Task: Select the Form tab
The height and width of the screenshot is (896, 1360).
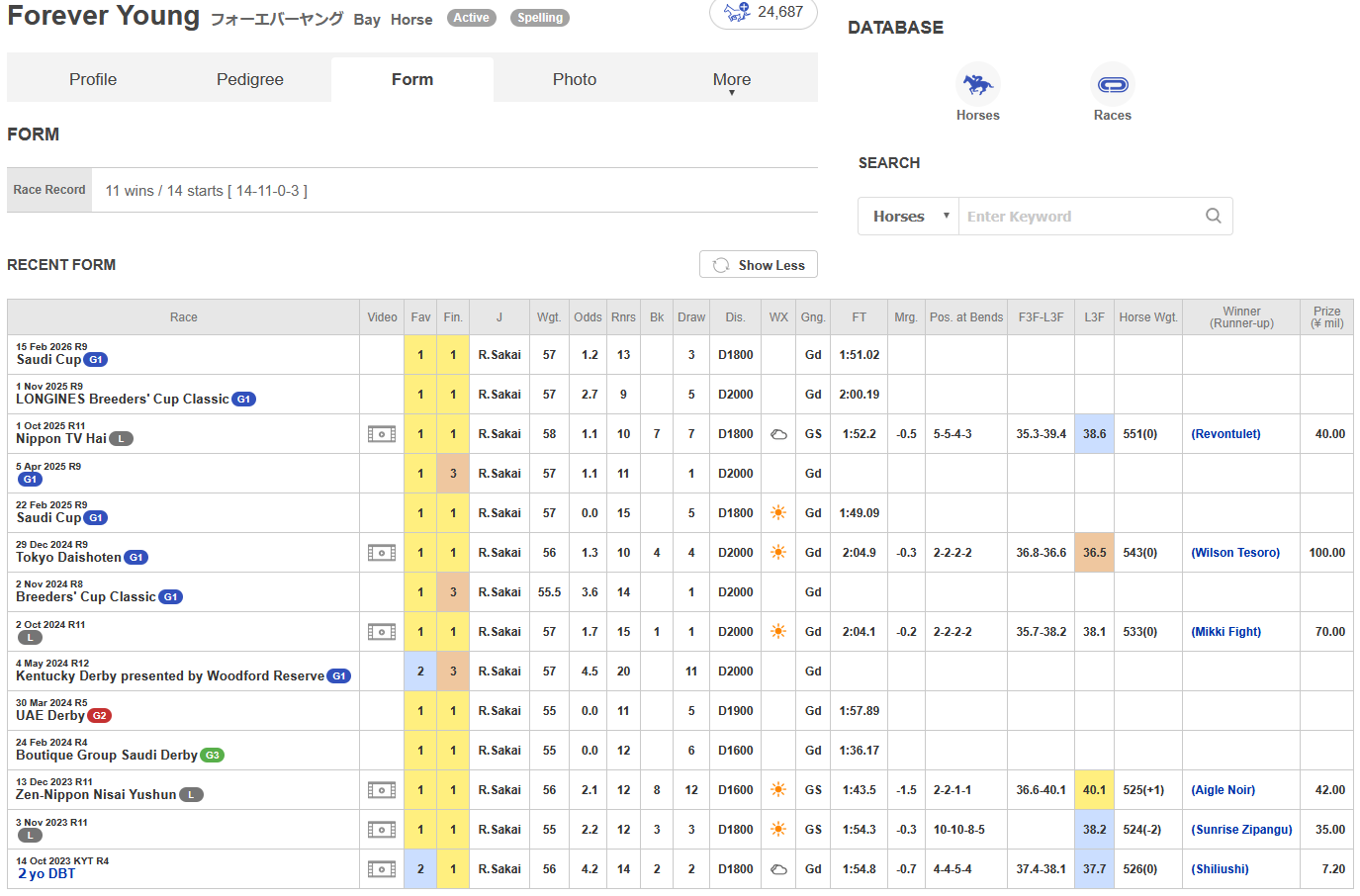Action: [412, 80]
